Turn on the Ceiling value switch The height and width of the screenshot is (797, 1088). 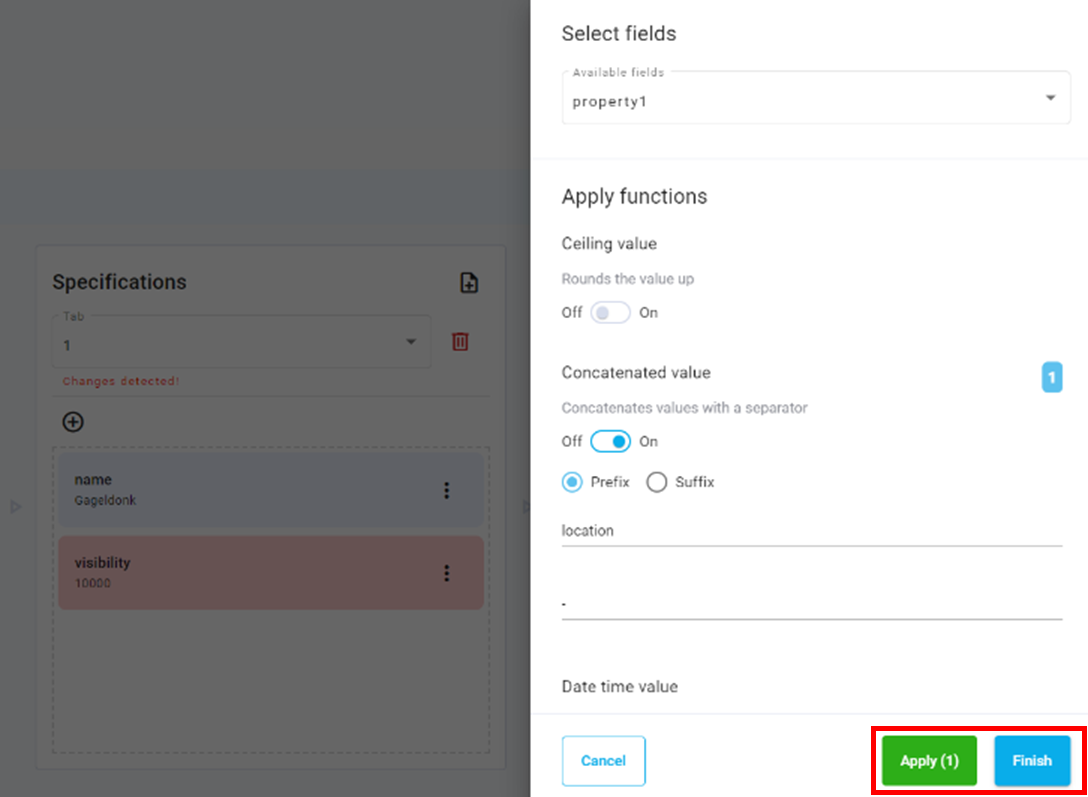[x=610, y=313]
